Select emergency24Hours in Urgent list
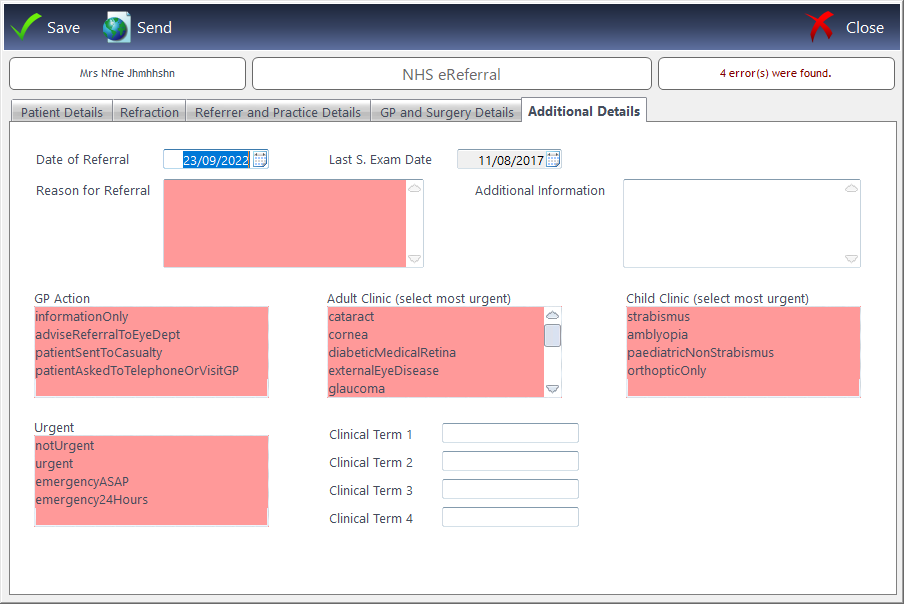 (151, 499)
